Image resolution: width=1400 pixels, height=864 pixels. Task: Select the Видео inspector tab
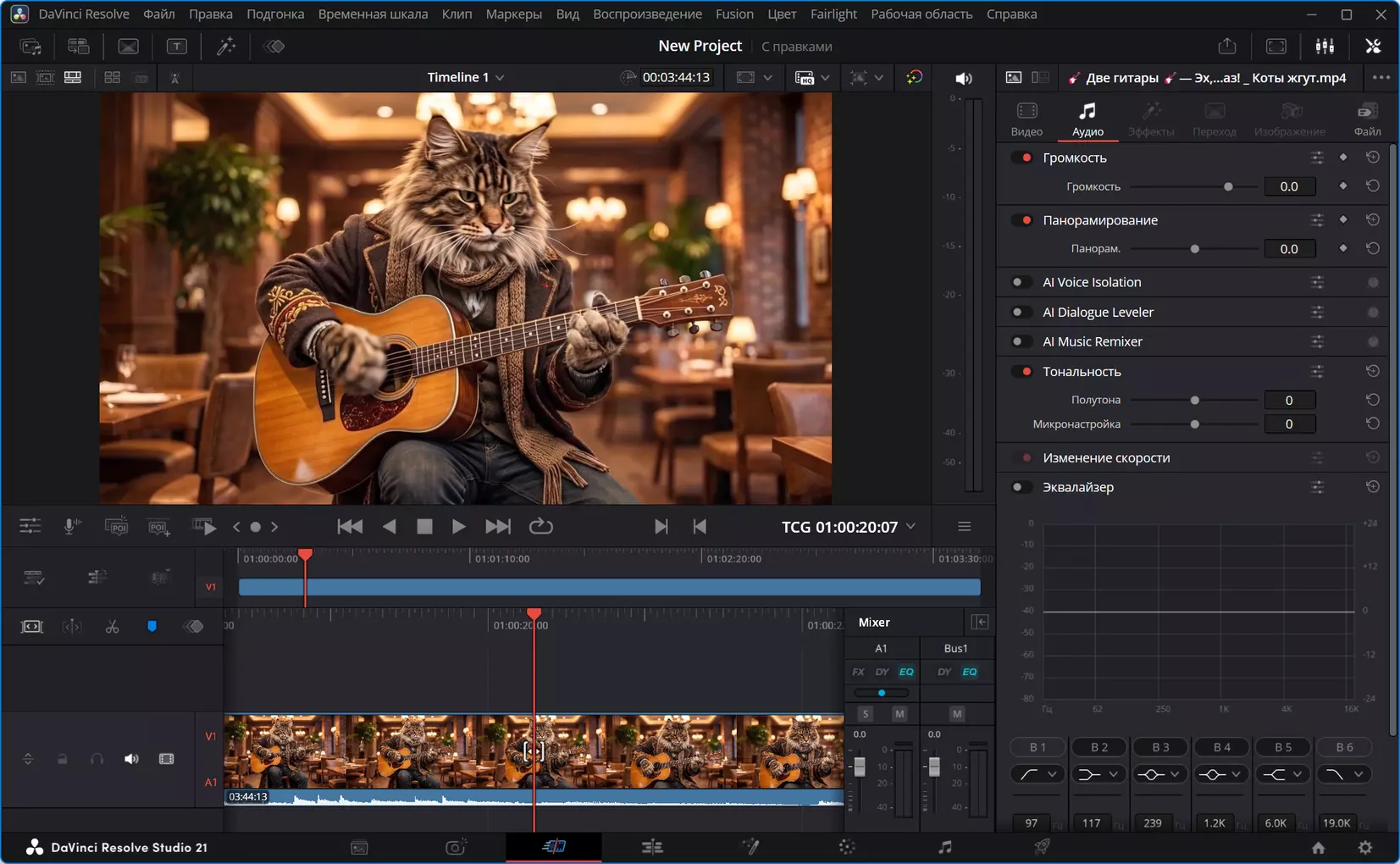(1026, 119)
